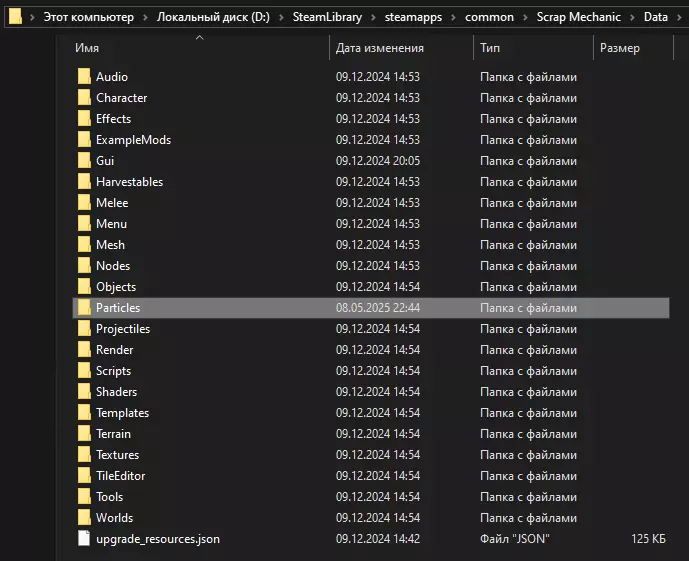Click the Character folder icon
The width and height of the screenshot is (689, 561).
[x=84, y=98]
